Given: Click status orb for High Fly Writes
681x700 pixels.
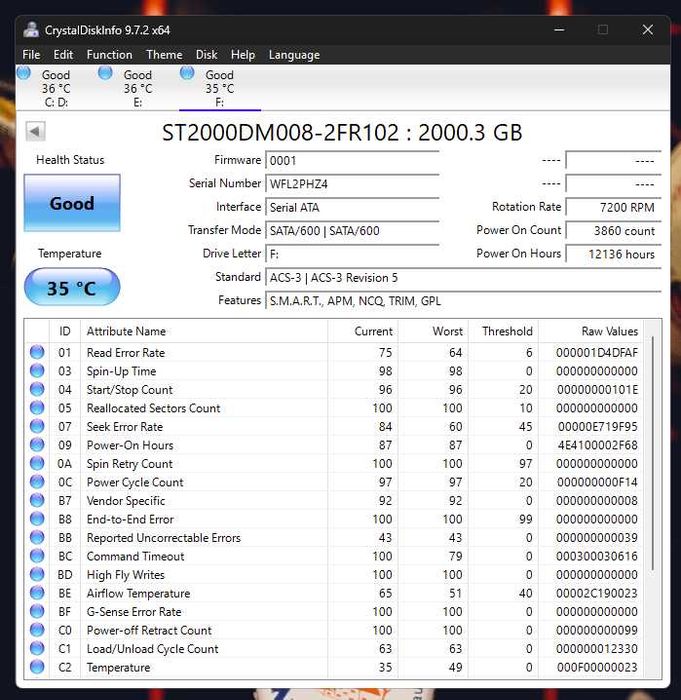Looking at the screenshot, I should click(x=37, y=575).
